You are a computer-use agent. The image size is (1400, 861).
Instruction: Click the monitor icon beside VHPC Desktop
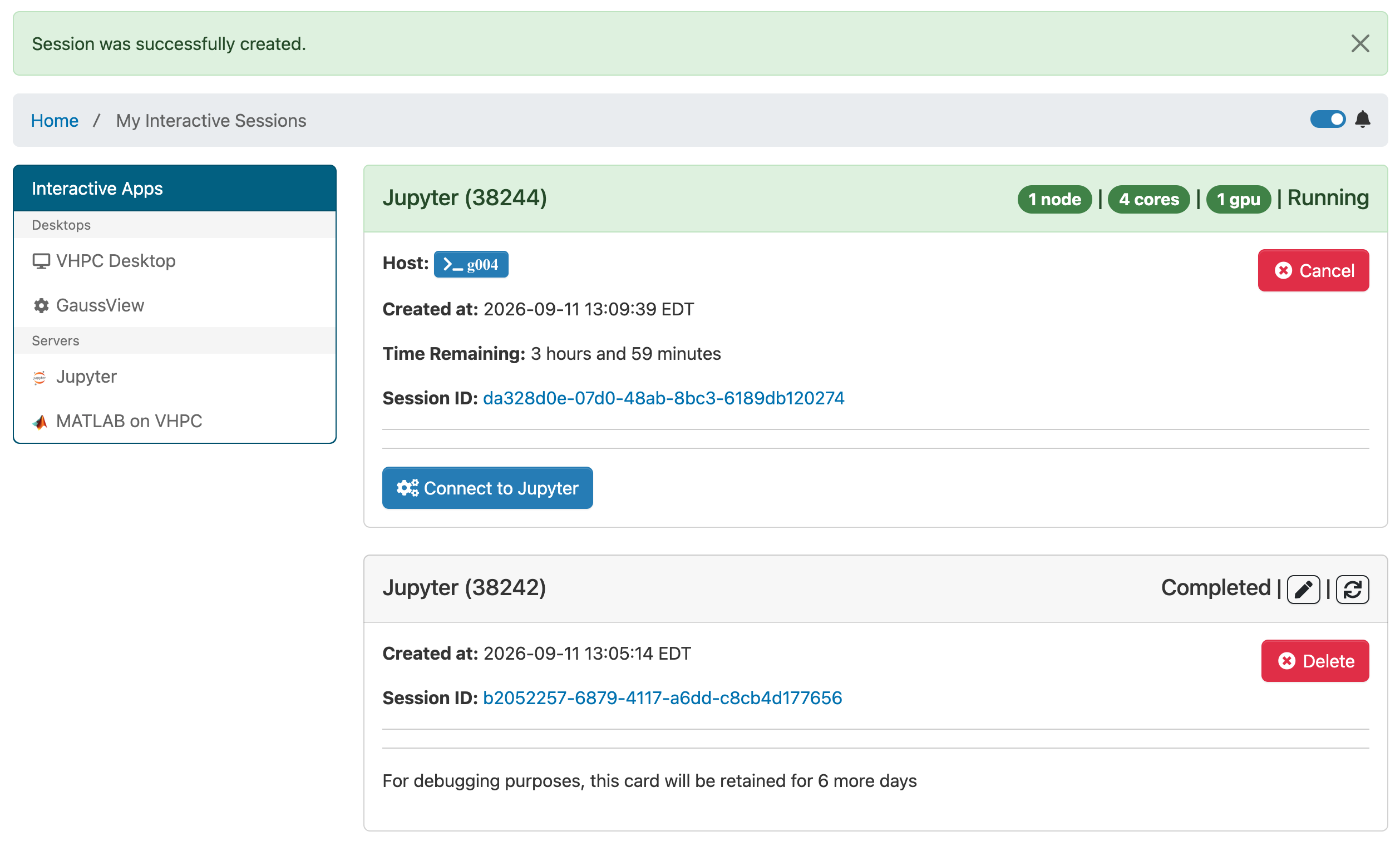pyautogui.click(x=41, y=261)
